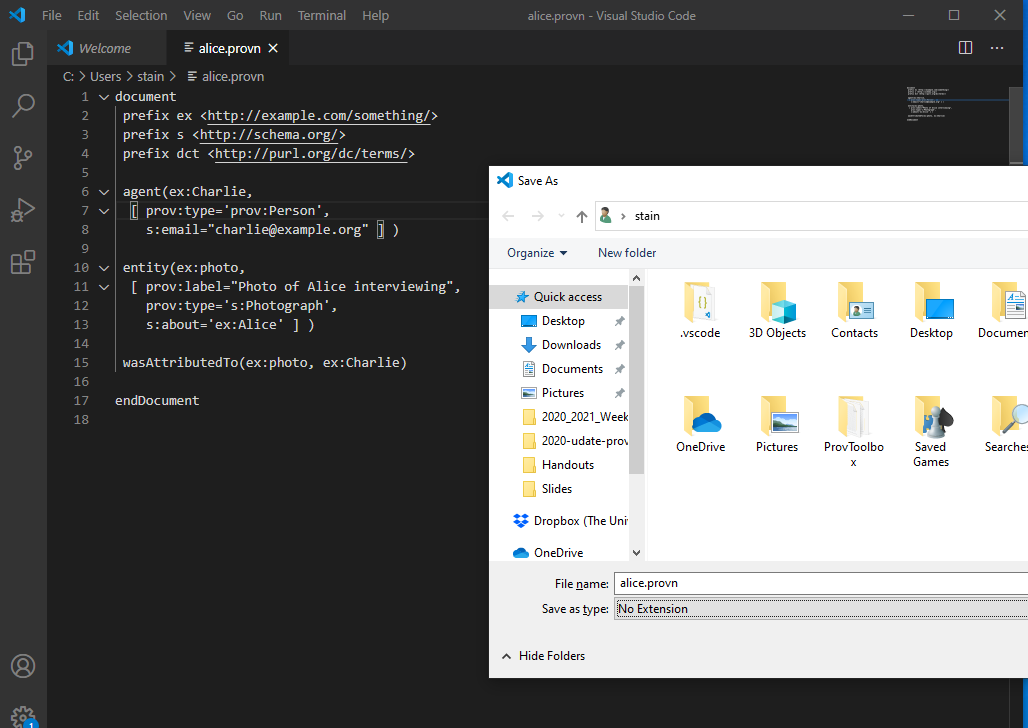This screenshot has width=1028, height=728.
Task: Collapse the fold at line 11
Action: 104,287
